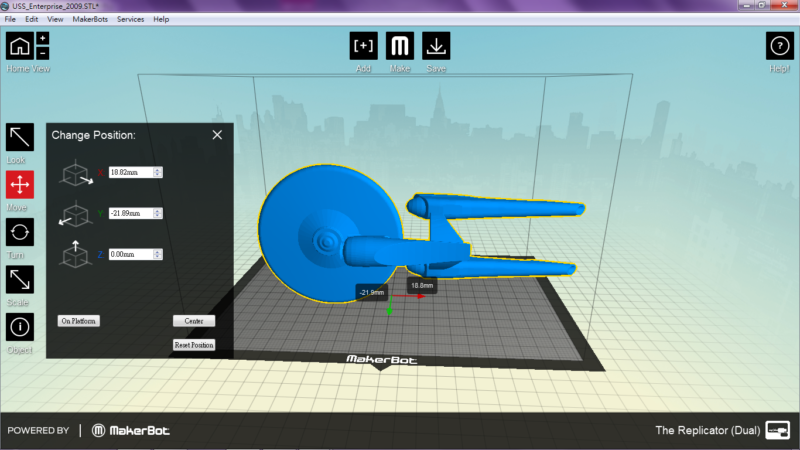800x450 pixels.
Task: Click the red X-axis arrow handle
Action: tap(420, 296)
